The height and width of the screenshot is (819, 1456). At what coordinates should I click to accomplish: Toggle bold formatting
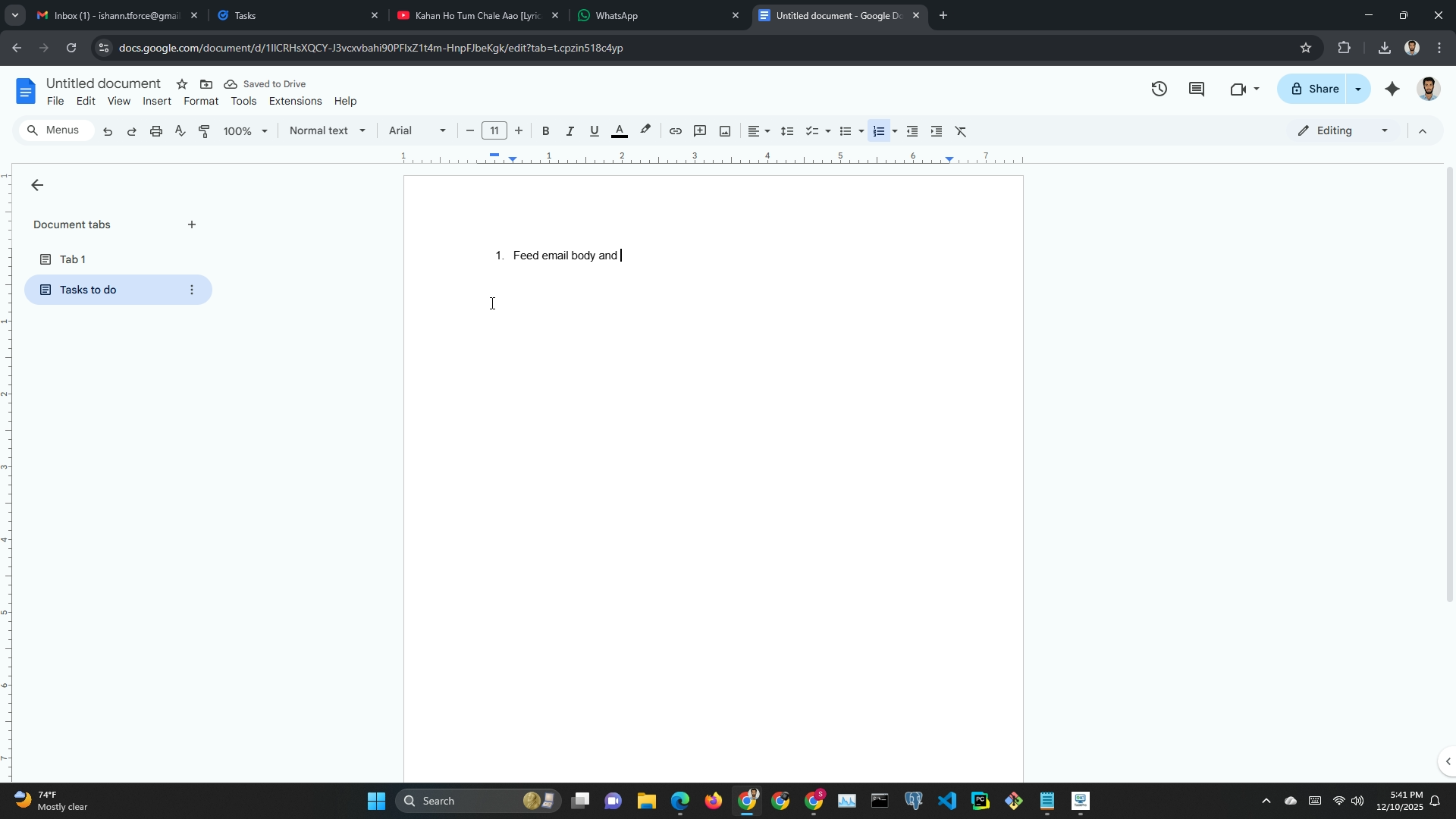click(x=545, y=131)
